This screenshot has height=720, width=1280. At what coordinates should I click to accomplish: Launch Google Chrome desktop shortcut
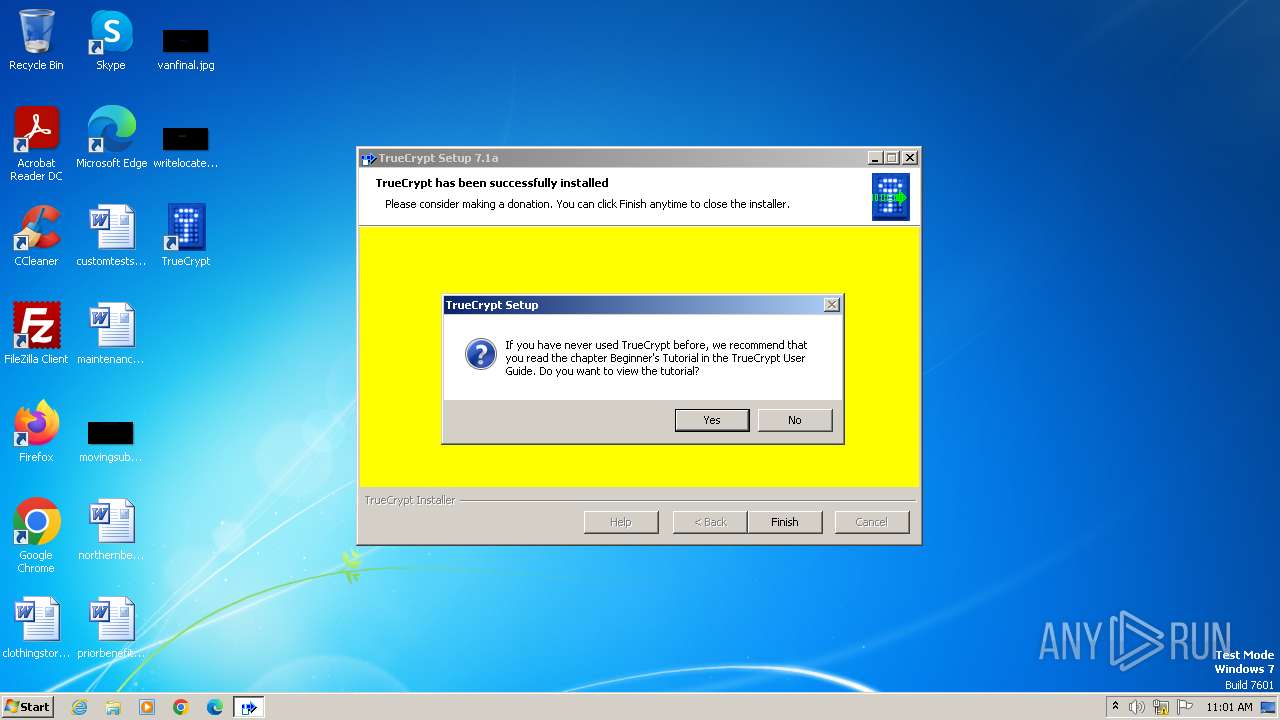[x=36, y=535]
